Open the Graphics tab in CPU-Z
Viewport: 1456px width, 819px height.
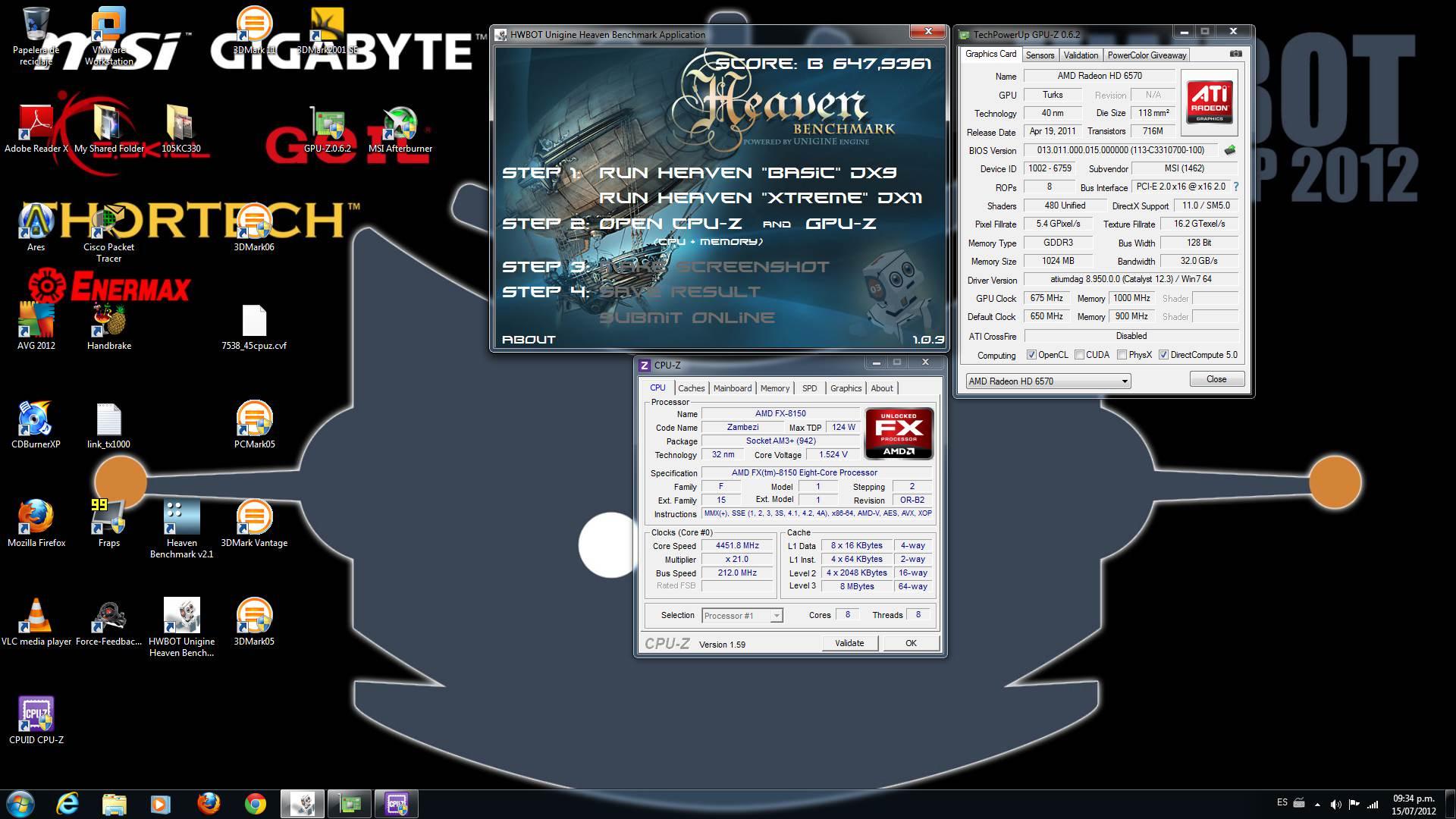tap(846, 388)
